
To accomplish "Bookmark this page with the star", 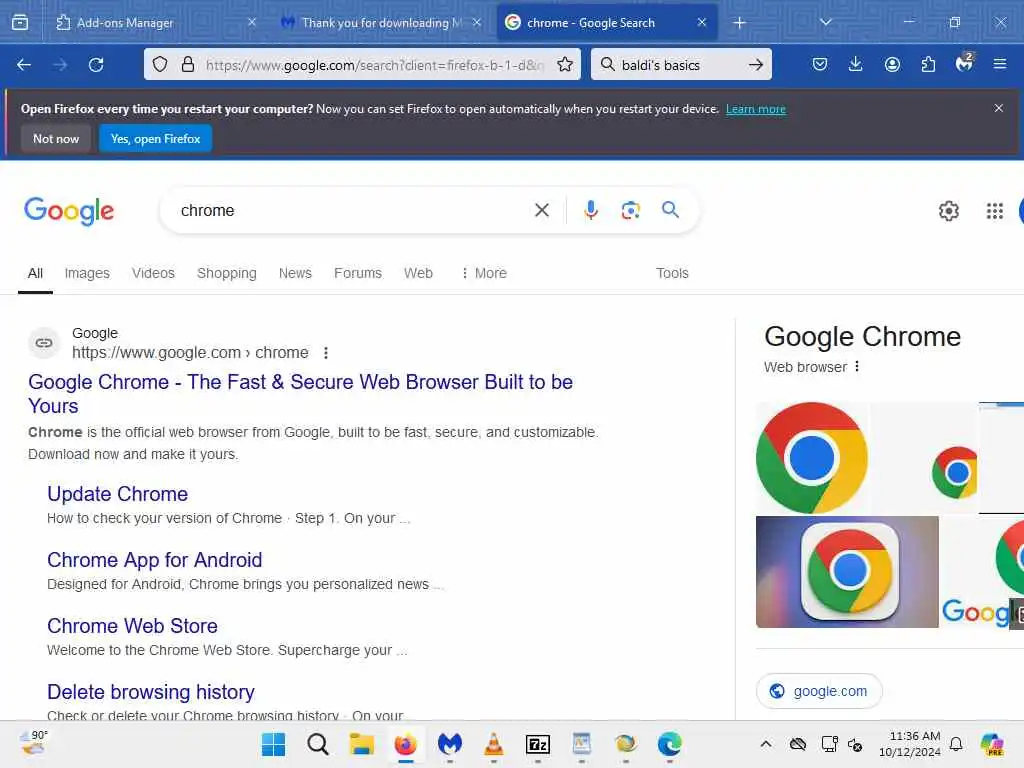I will [x=565, y=64].
